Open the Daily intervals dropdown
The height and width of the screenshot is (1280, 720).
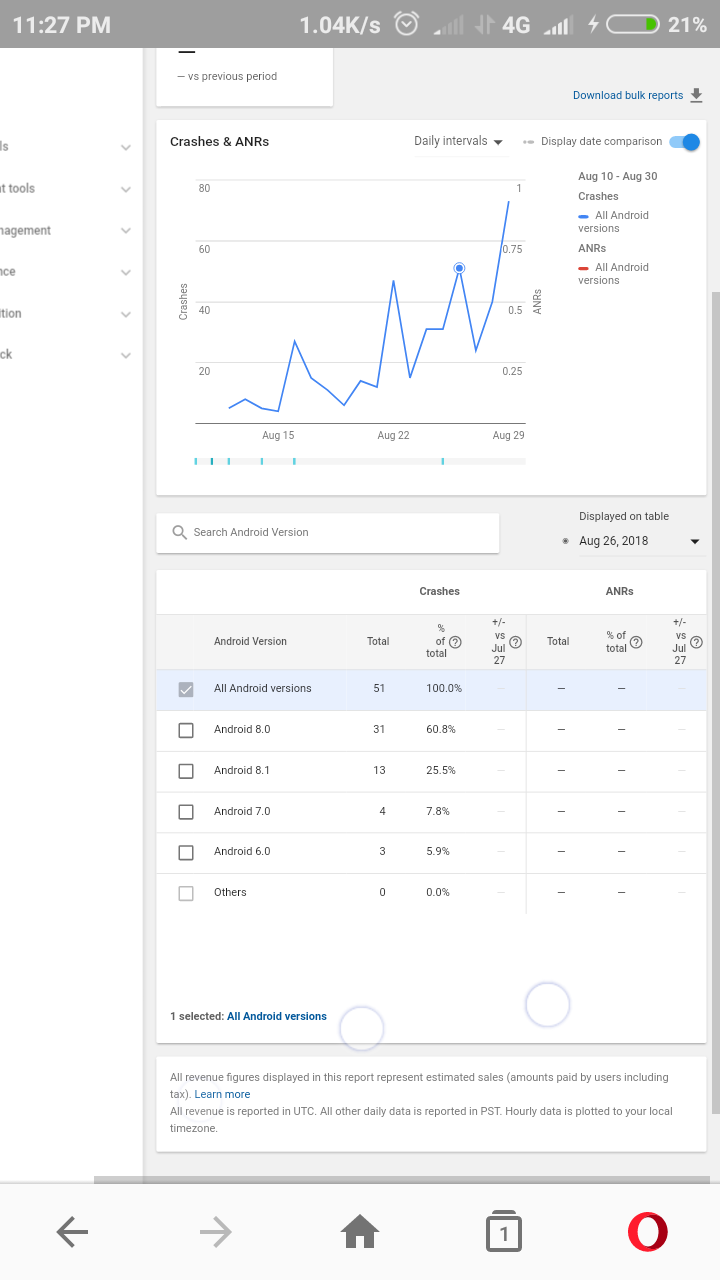click(x=459, y=142)
